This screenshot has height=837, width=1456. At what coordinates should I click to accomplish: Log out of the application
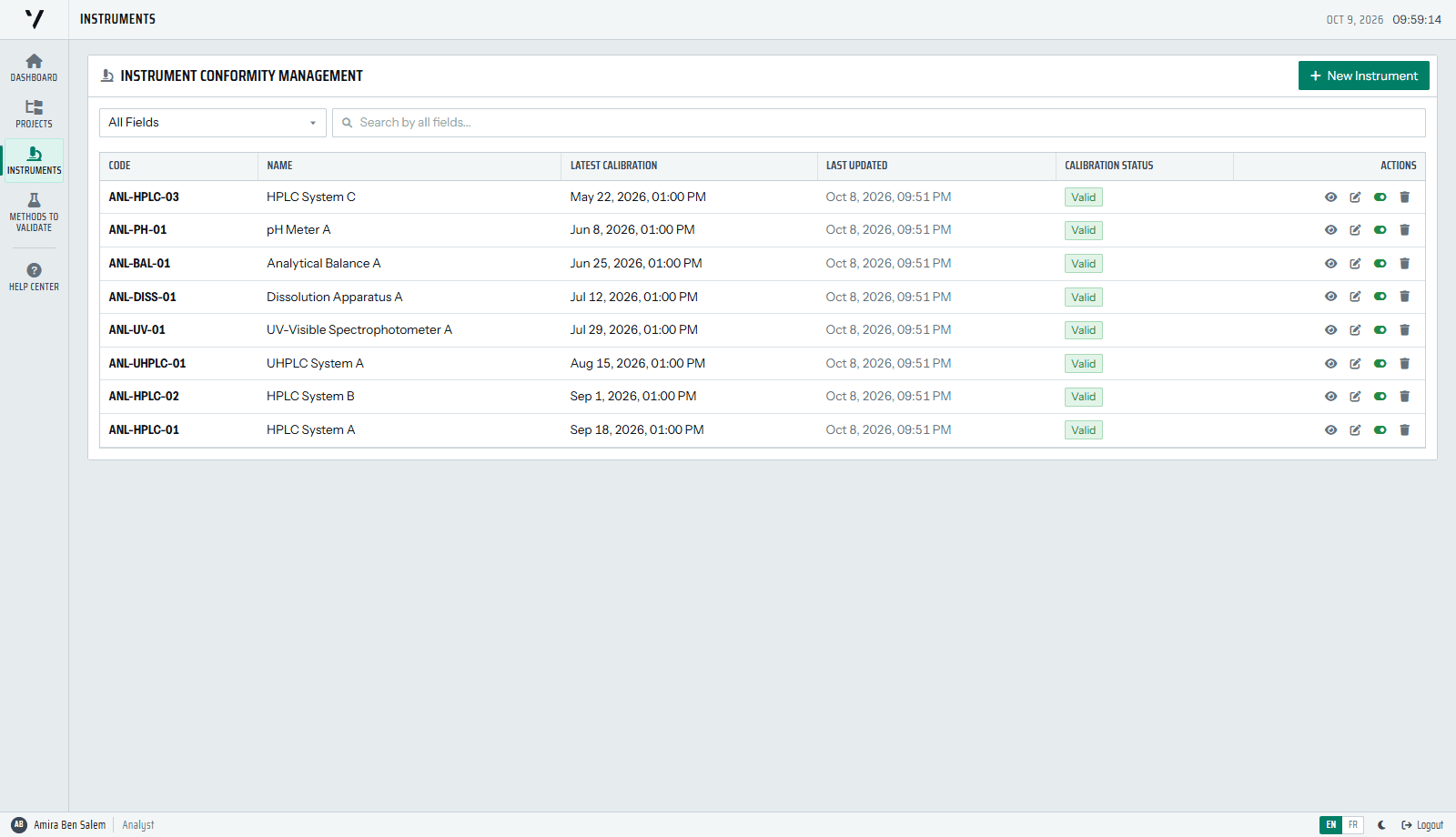tap(1422, 825)
